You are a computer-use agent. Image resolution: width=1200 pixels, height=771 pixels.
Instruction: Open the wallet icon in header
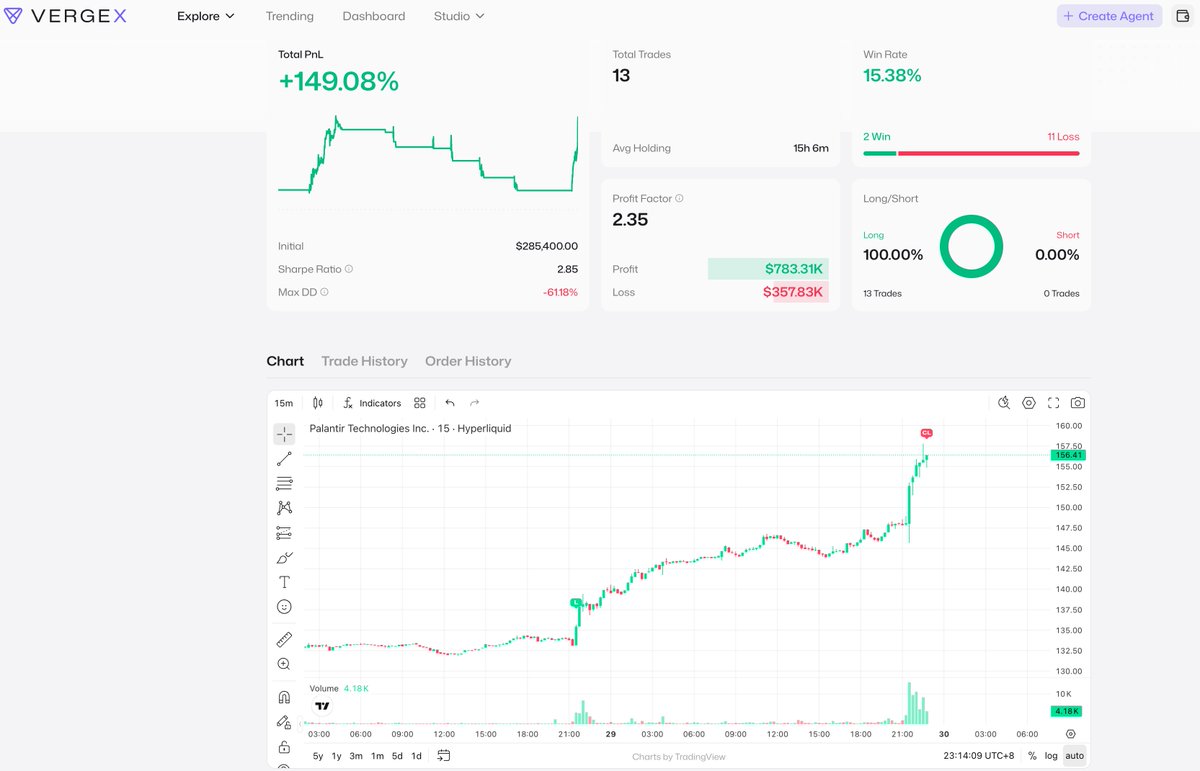coord(1181,16)
